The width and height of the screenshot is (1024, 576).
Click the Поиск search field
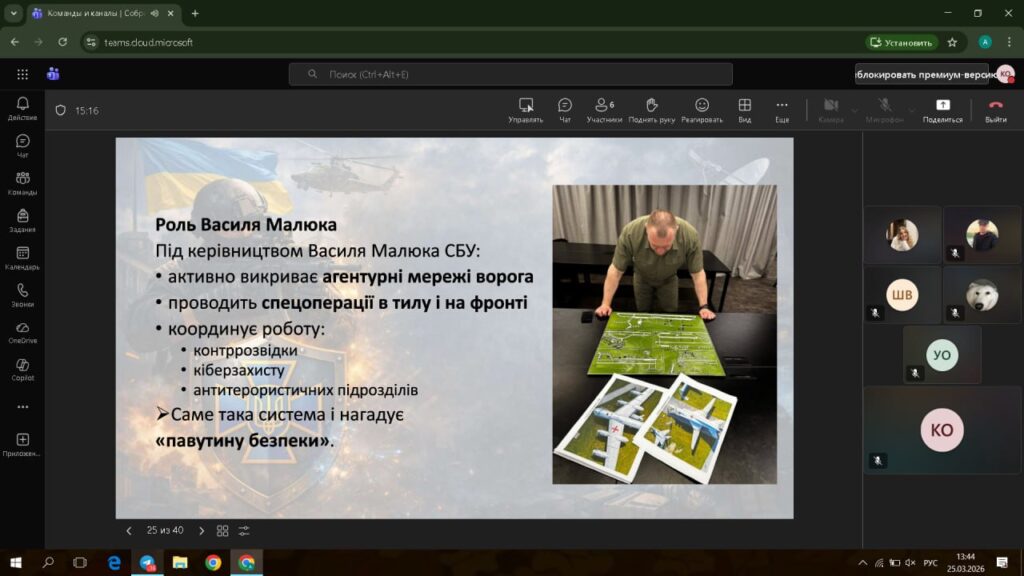[x=510, y=74]
